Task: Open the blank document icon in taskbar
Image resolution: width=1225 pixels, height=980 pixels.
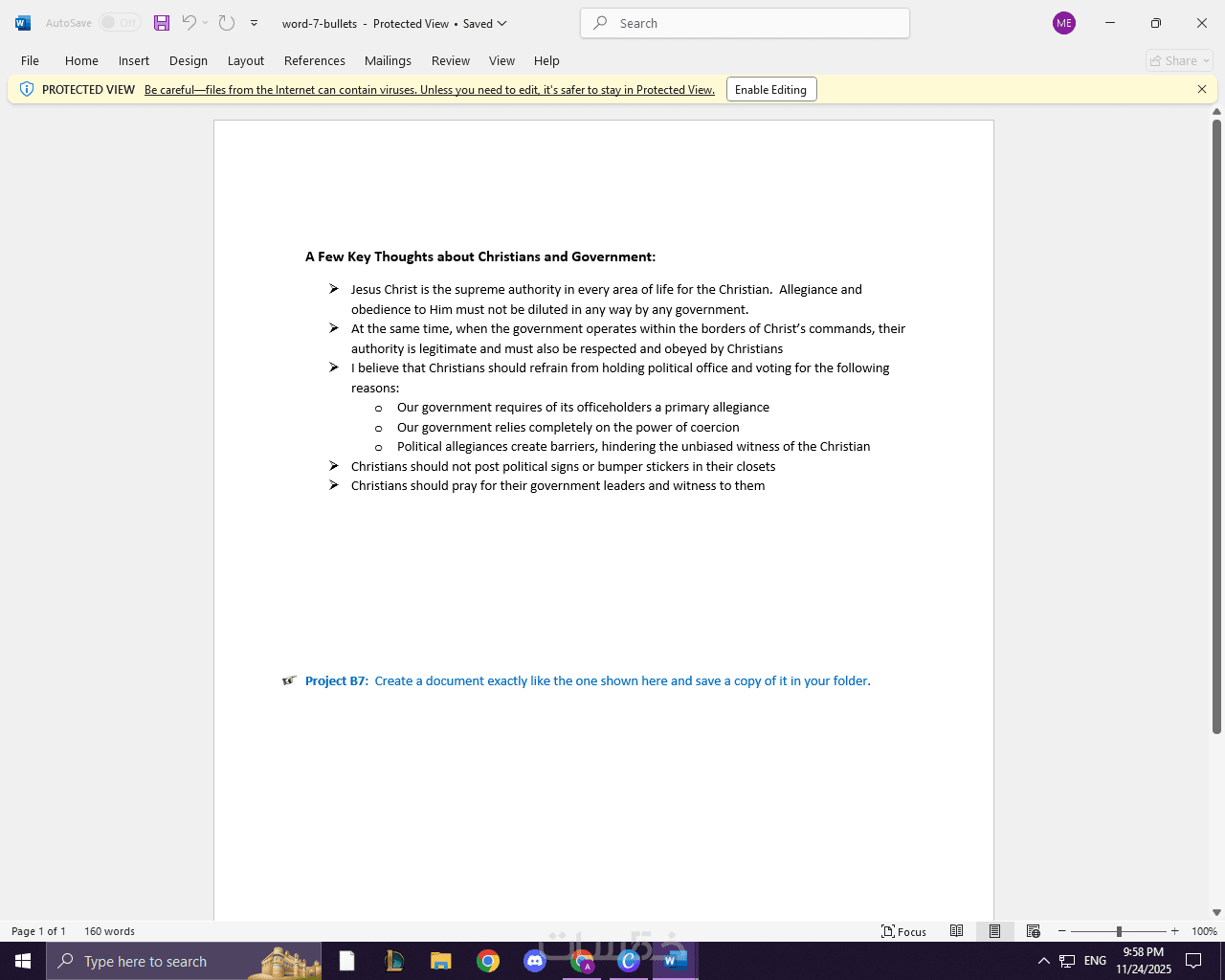Action: click(x=346, y=961)
